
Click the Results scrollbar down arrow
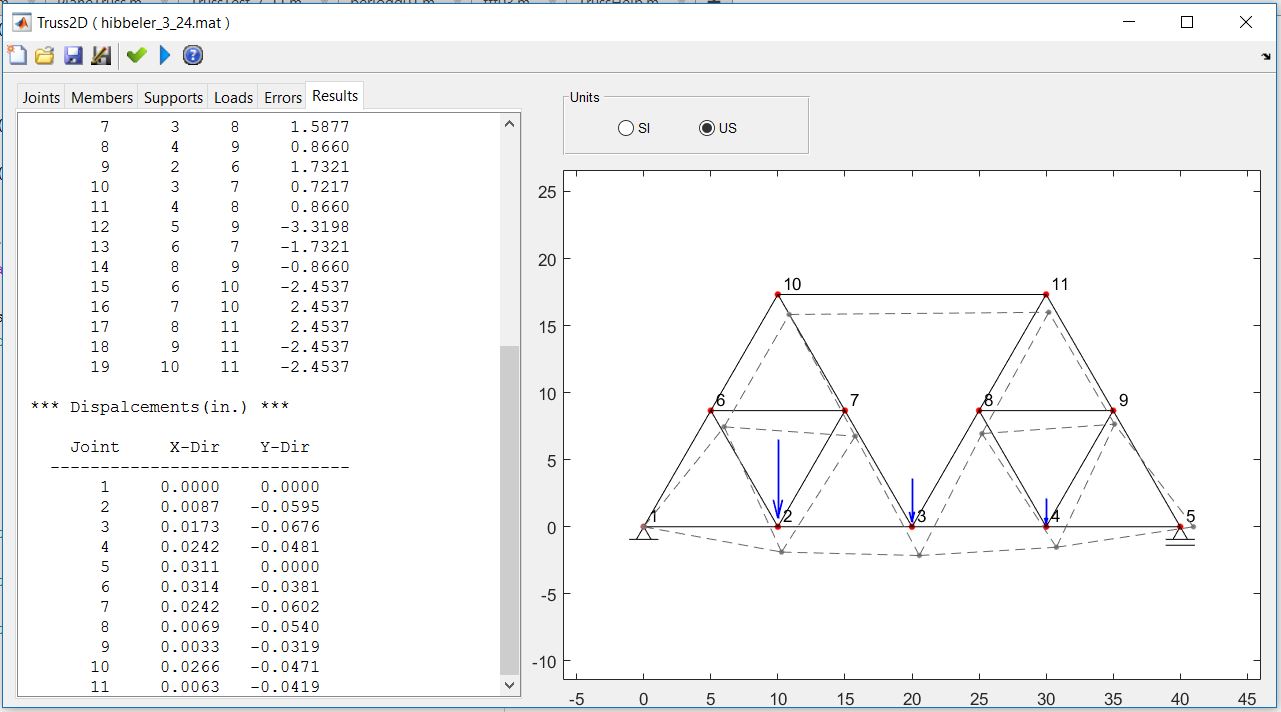click(x=509, y=685)
